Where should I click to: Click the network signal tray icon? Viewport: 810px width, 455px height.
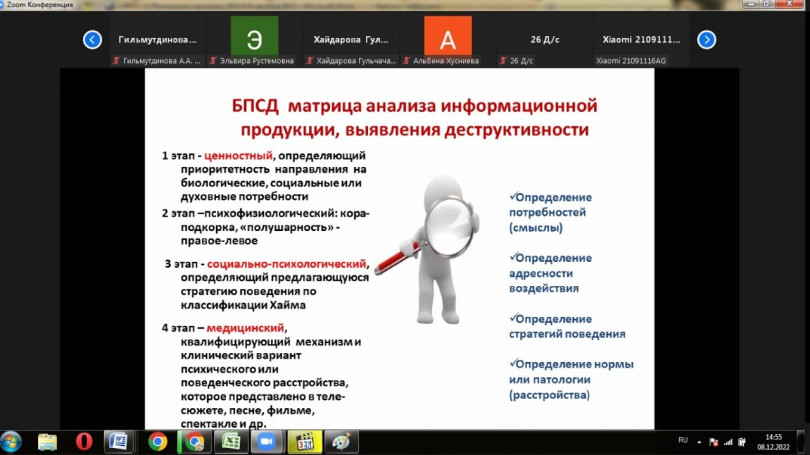(728, 442)
